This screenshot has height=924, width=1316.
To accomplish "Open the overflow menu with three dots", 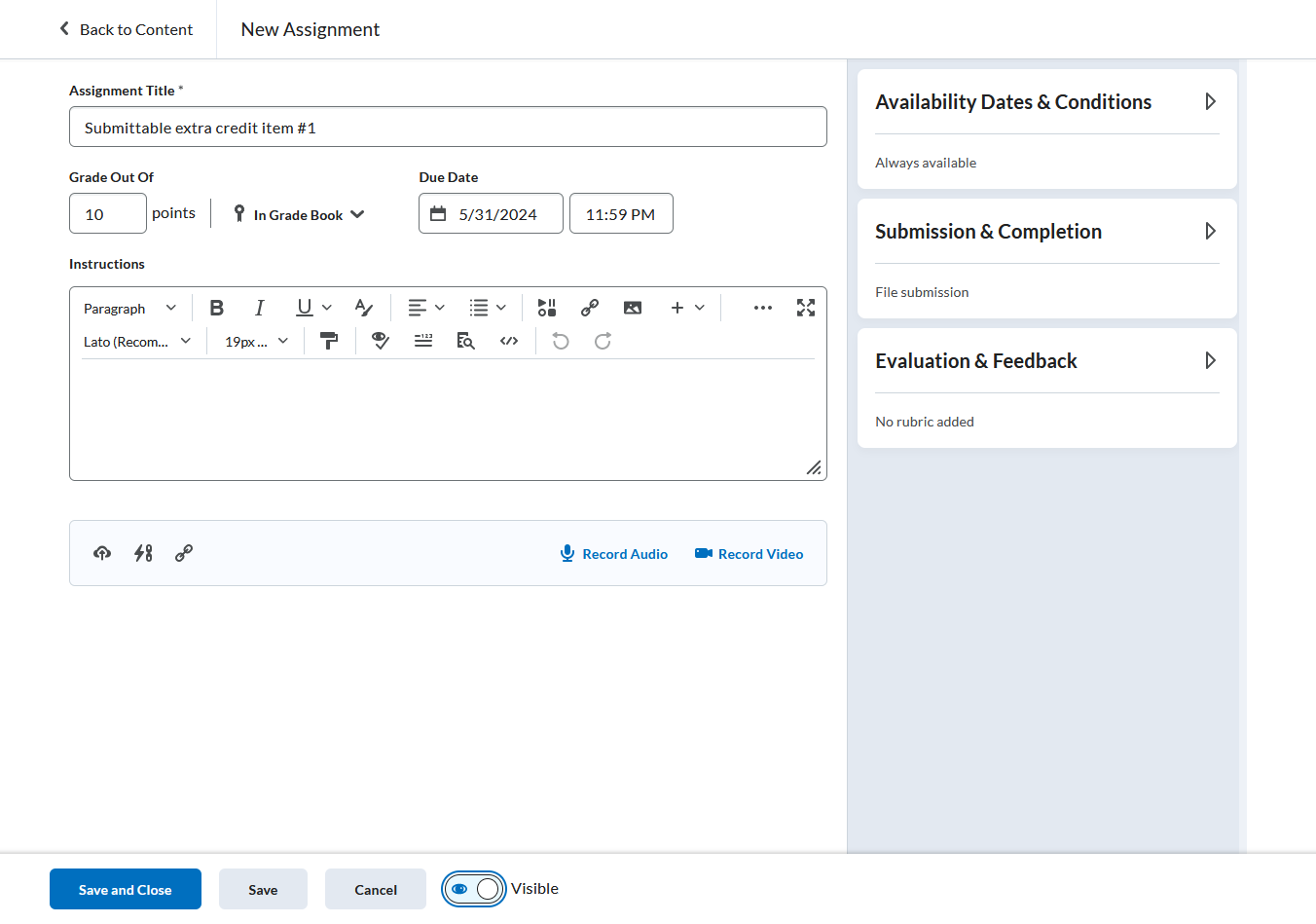I will click(762, 308).
